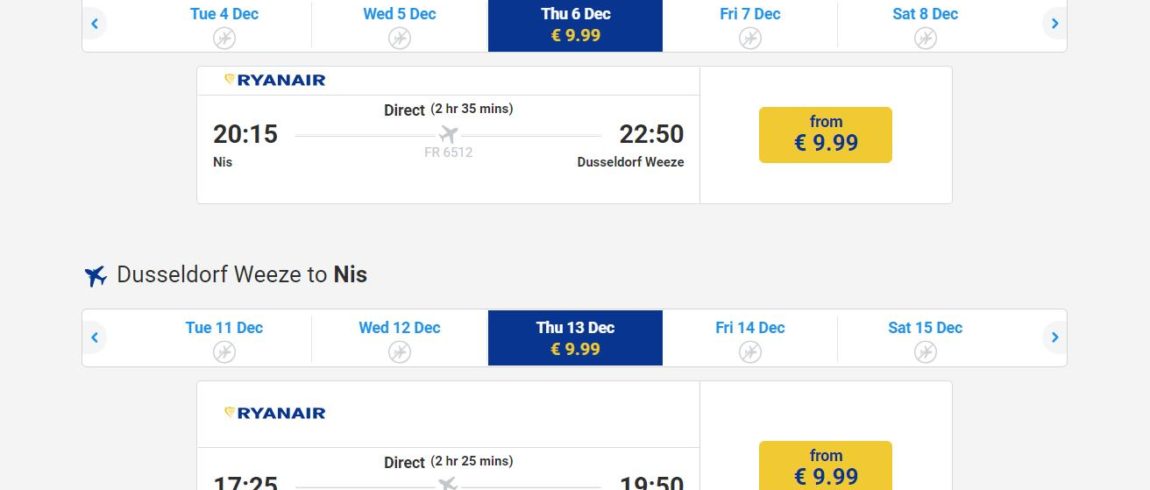Screen dimensions: 1150x490
Task: Click the flight number FR 6512
Action: [448, 153]
